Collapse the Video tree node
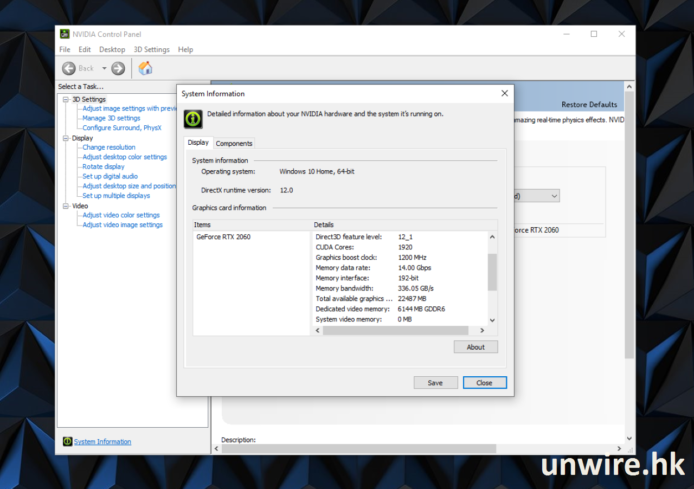This screenshot has width=694, height=489. [65, 206]
